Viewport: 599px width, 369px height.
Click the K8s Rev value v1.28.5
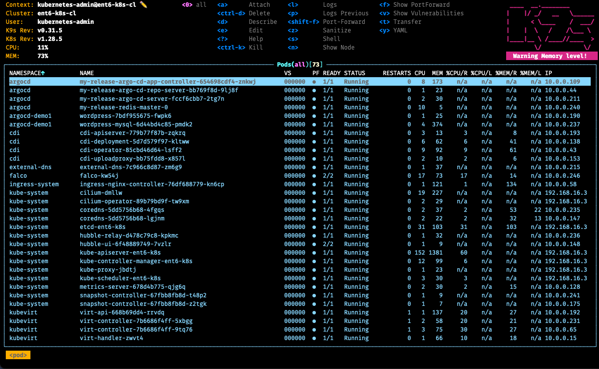pos(50,39)
